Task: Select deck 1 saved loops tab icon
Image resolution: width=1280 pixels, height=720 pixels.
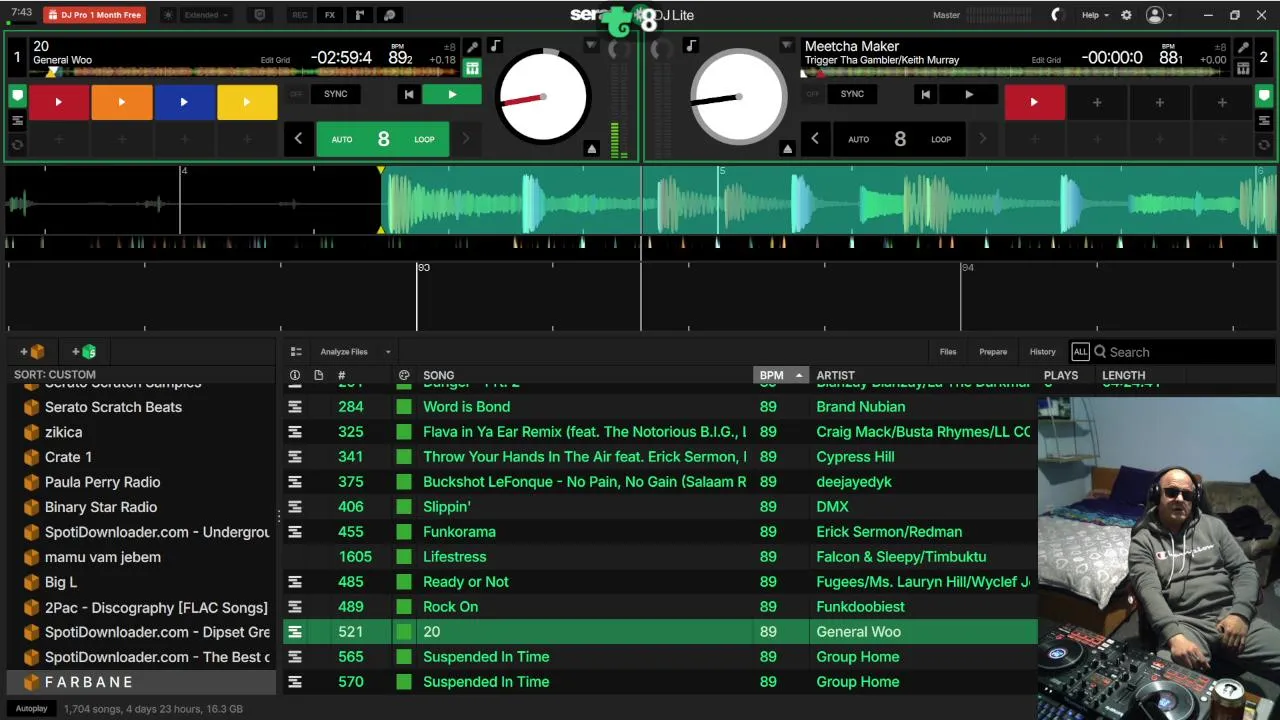Action: click(17, 121)
